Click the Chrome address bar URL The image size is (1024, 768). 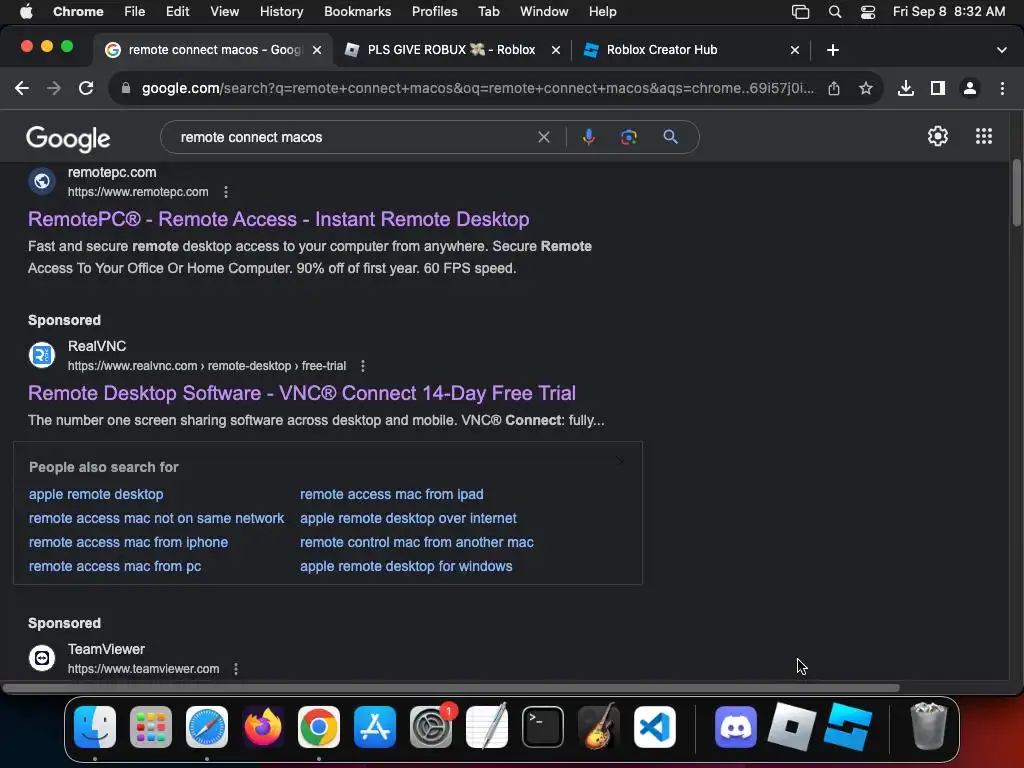pos(477,88)
